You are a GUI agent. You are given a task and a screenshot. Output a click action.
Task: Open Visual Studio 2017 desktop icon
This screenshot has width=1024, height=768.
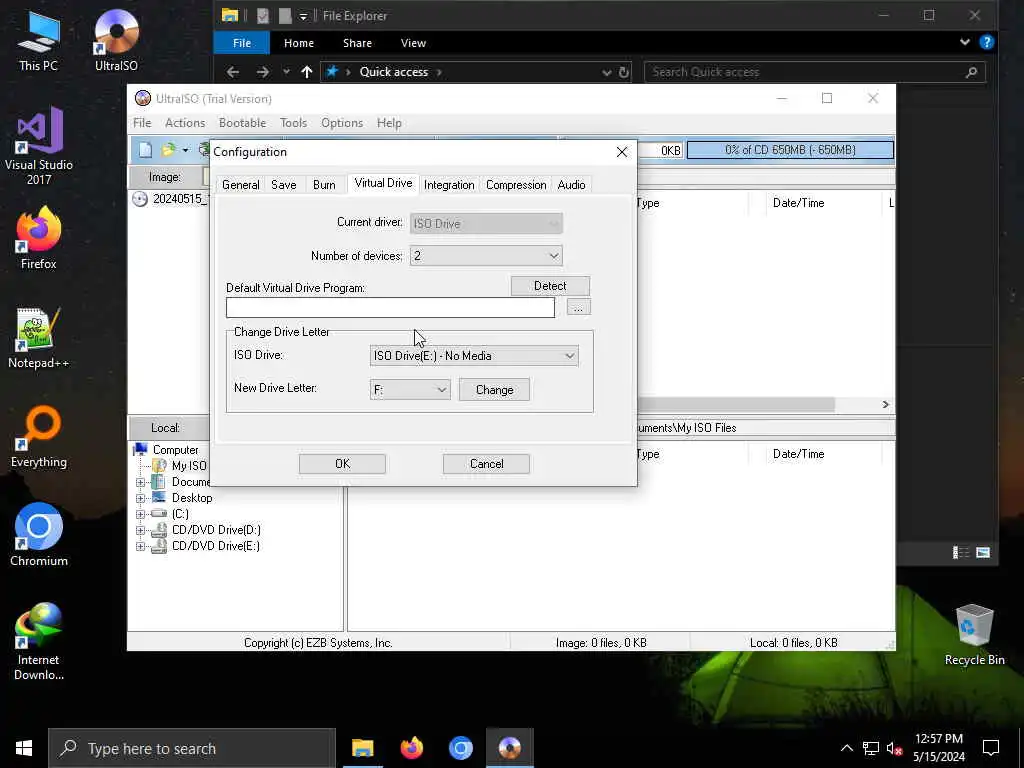click(39, 146)
